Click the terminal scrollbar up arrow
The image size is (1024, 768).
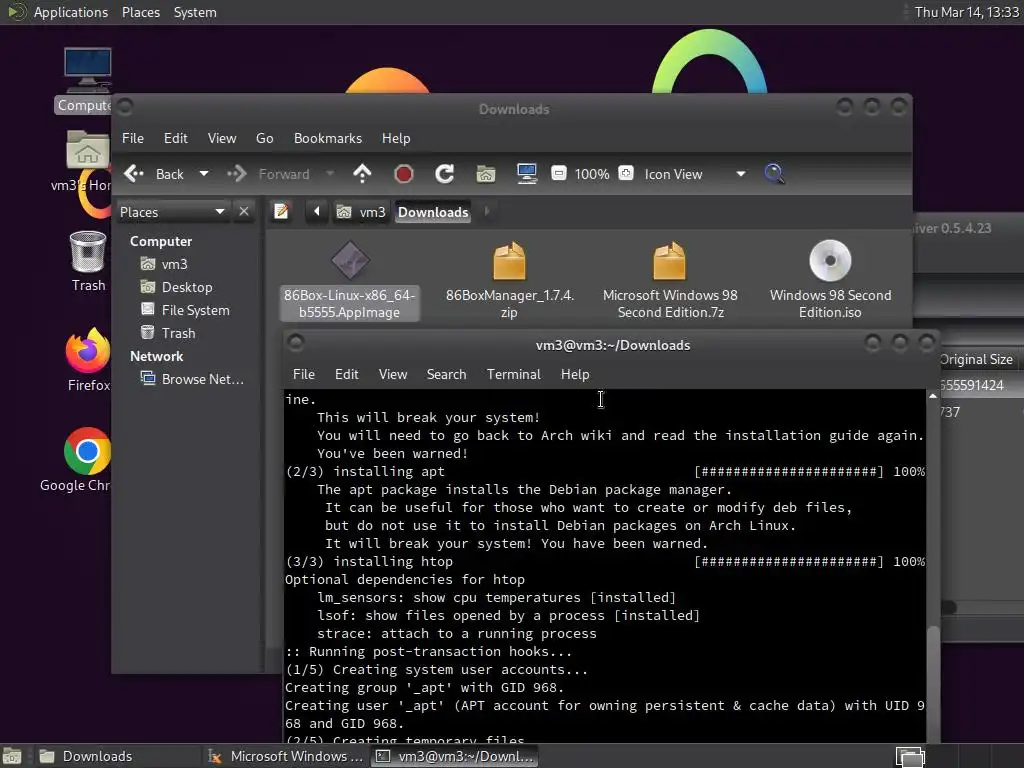(933, 396)
